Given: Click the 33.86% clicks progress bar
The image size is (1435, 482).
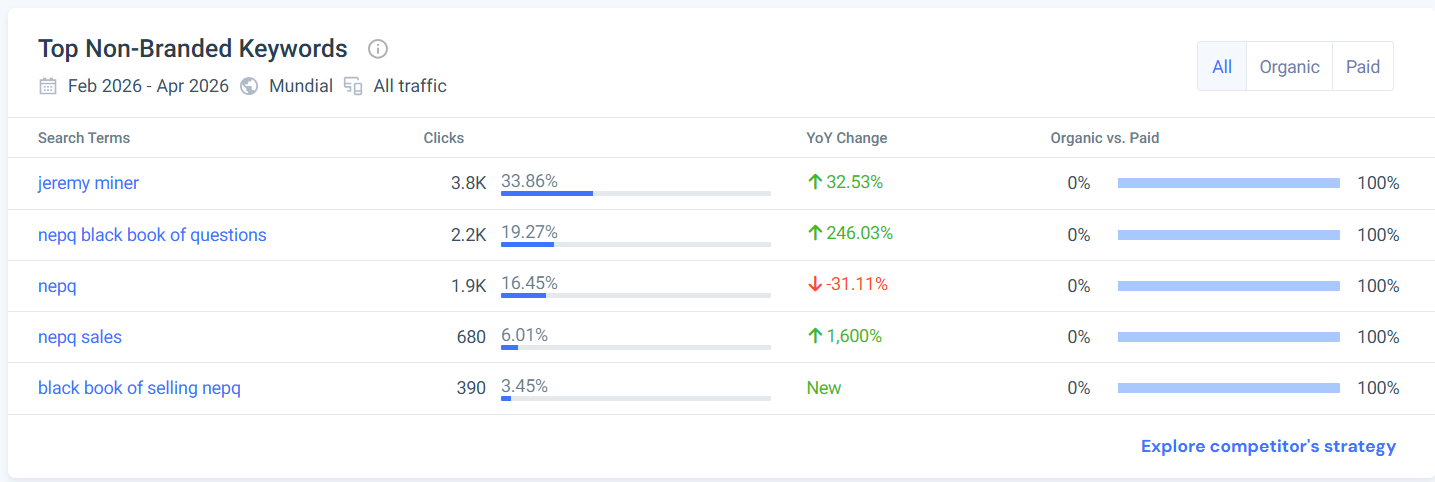Looking at the screenshot, I should [636, 193].
